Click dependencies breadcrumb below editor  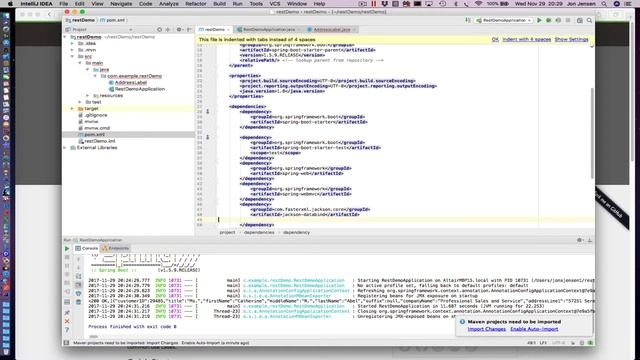[259, 232]
